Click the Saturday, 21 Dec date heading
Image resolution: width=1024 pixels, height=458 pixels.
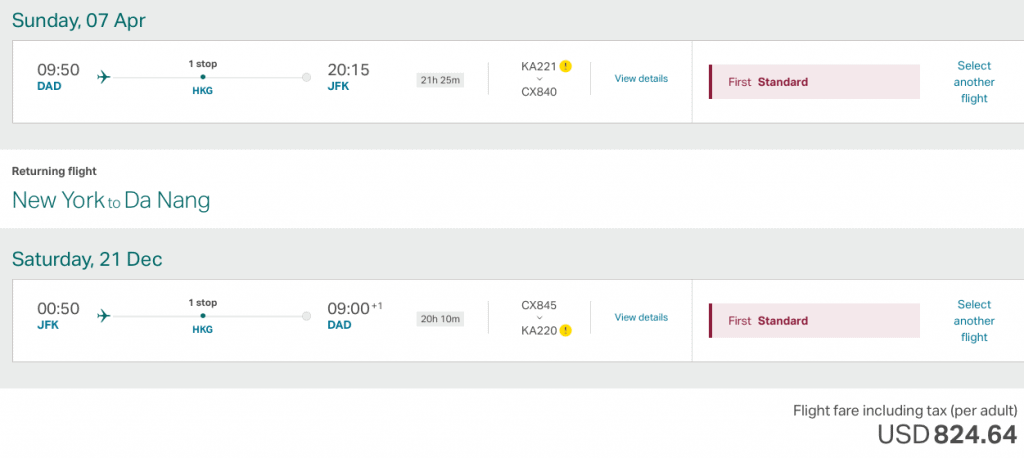coord(87,259)
